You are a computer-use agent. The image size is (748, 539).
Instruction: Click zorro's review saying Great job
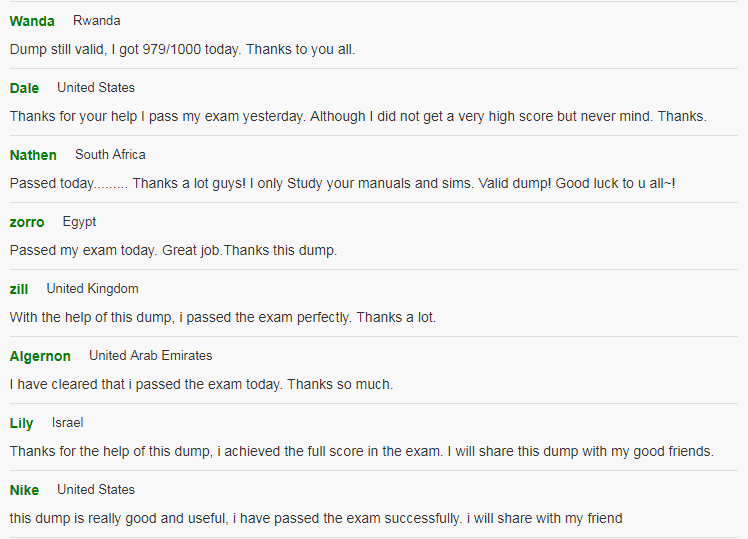click(x=173, y=250)
